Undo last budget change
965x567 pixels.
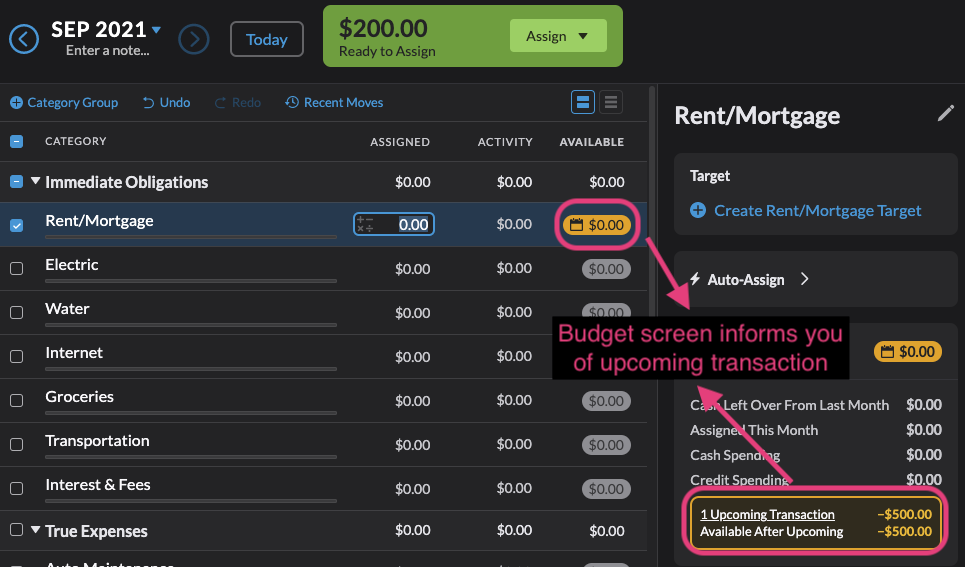tap(166, 102)
